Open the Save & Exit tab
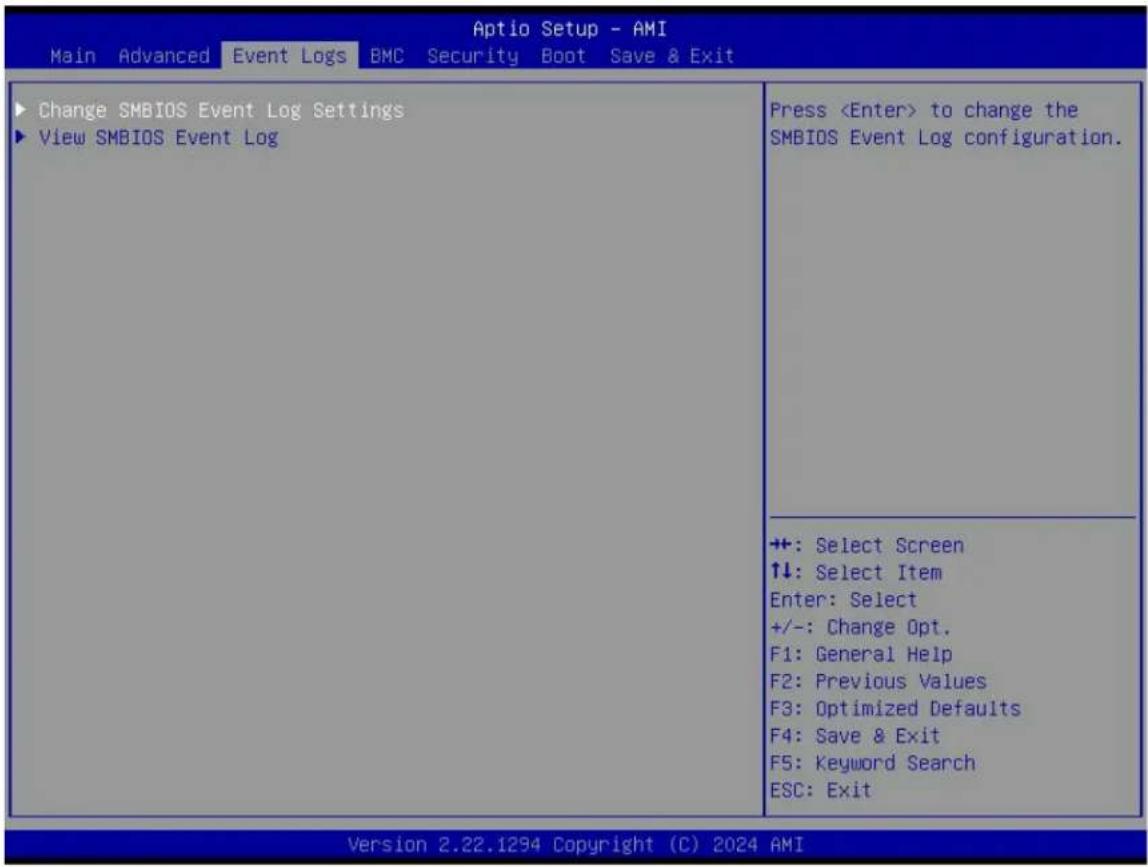 coord(671,56)
